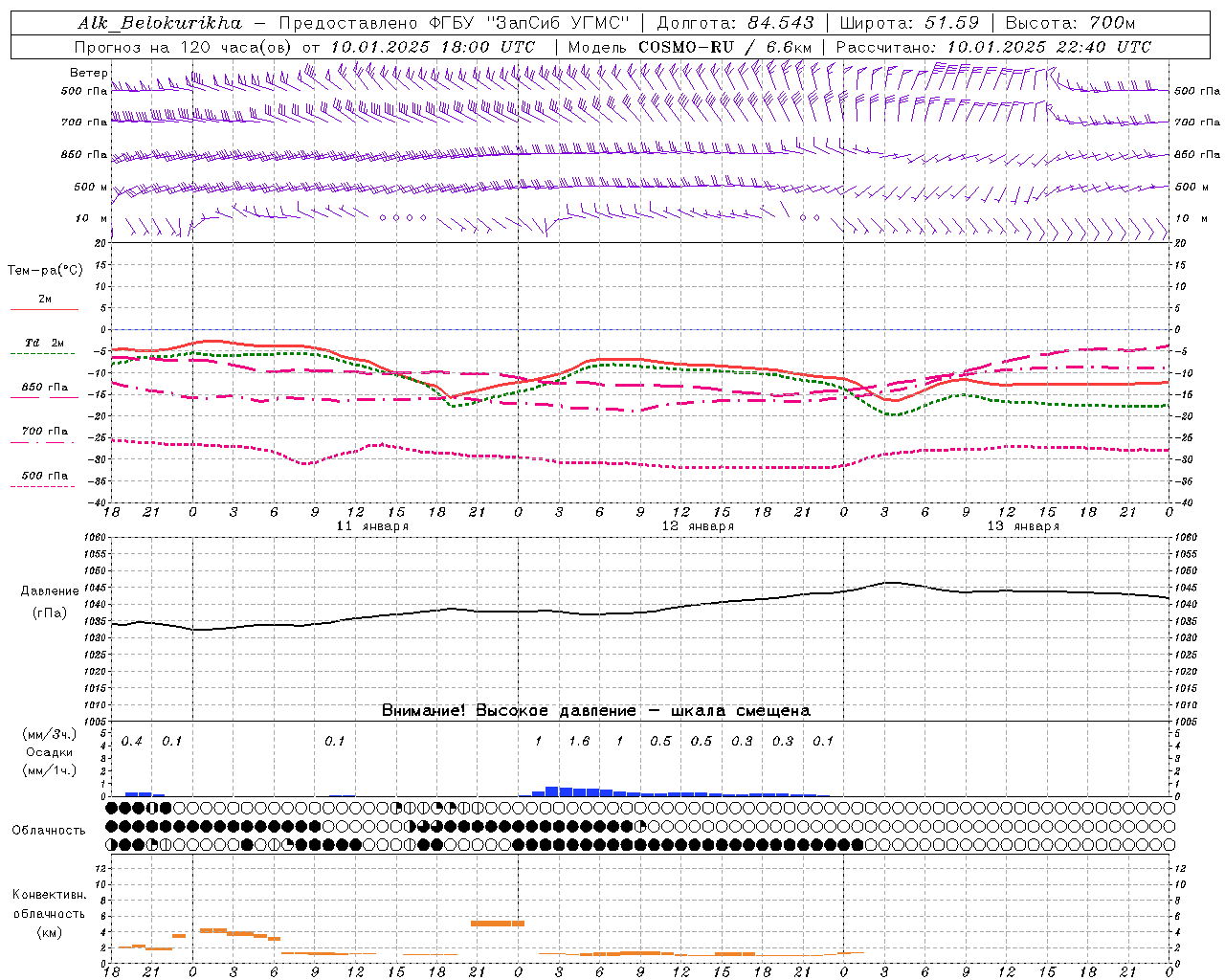Click the tallest orange convective cloud bar
This screenshot has width=1225, height=980.
tap(498, 923)
